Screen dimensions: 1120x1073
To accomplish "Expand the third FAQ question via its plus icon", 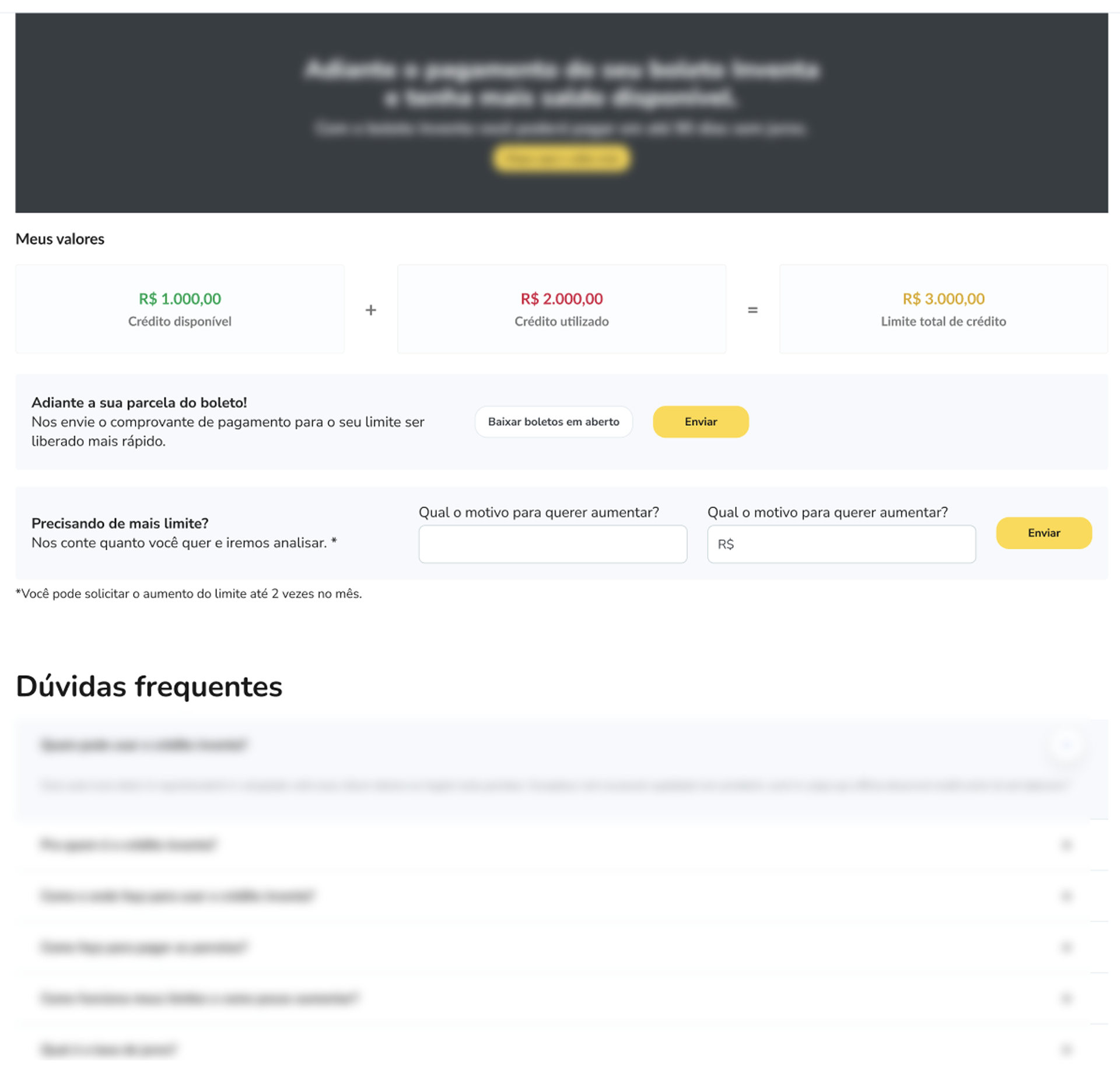I will tap(1066, 896).
